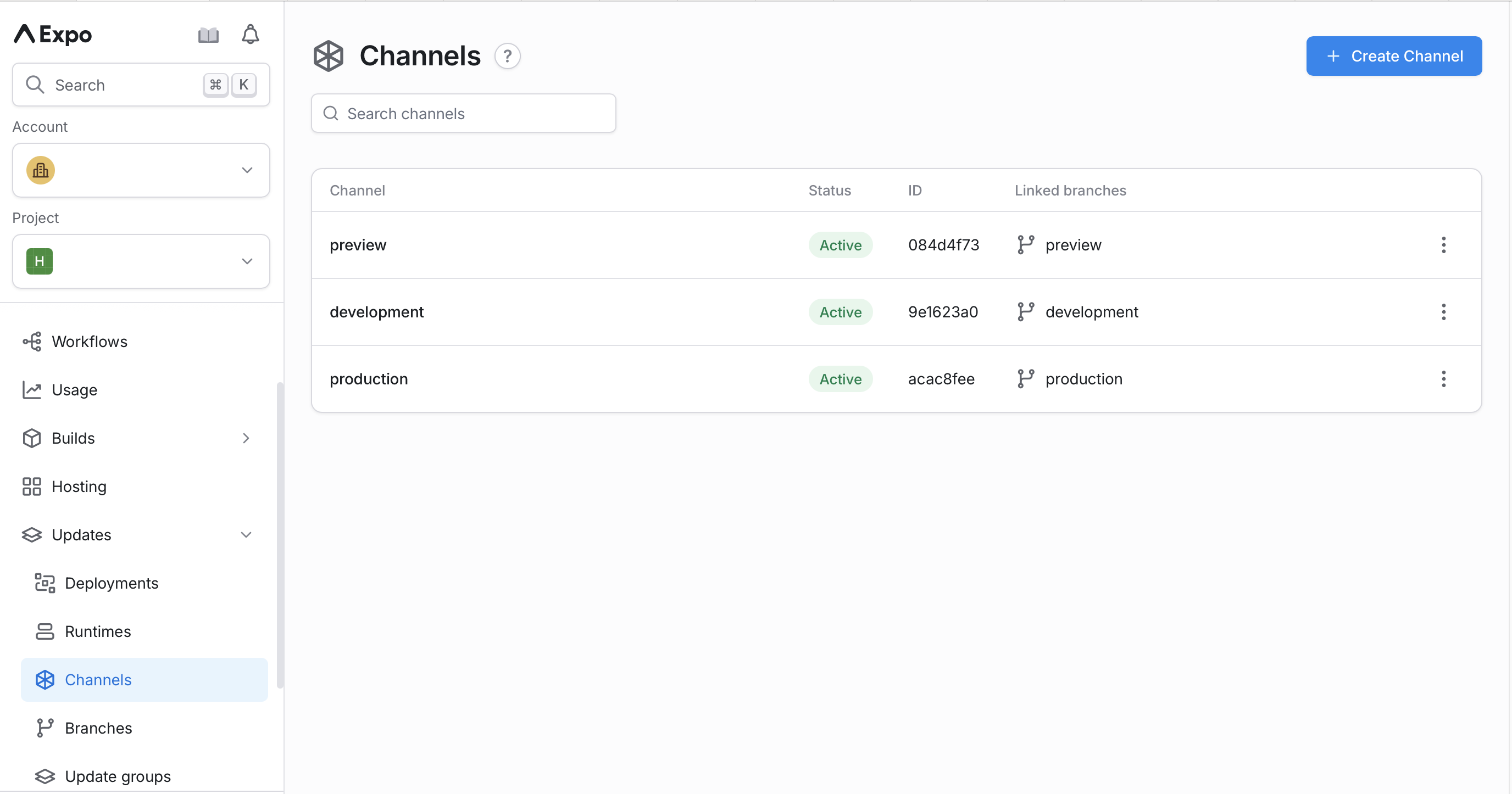
Task: Expand the Builds submenu chevron
Action: pyautogui.click(x=246, y=439)
